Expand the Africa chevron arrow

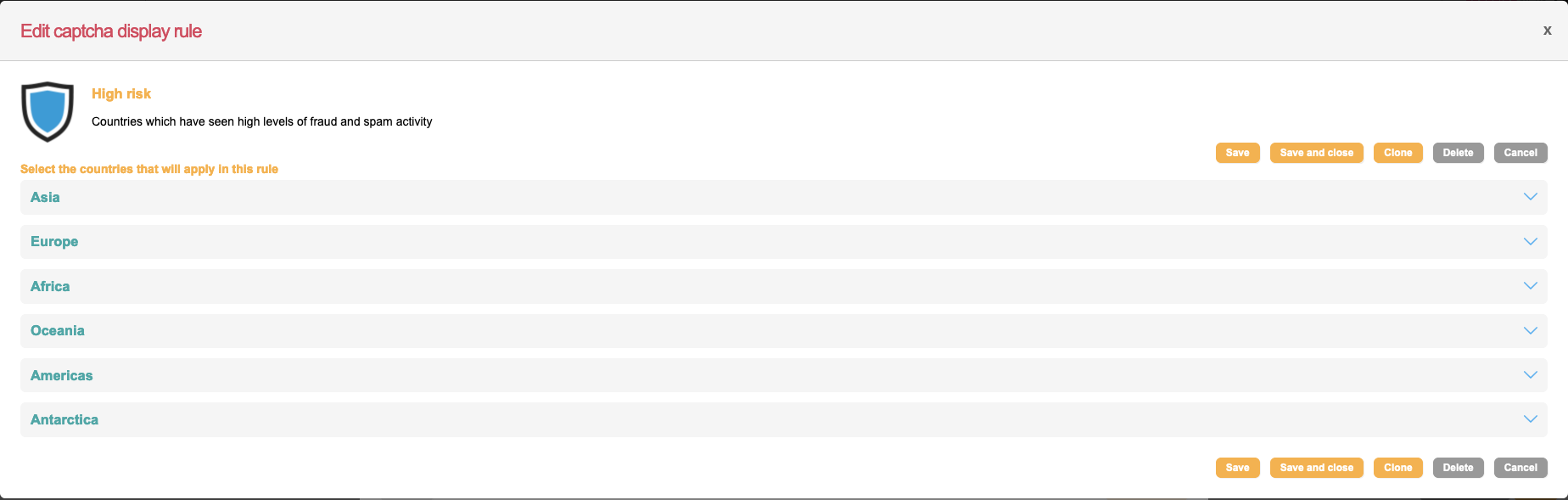(1530, 286)
